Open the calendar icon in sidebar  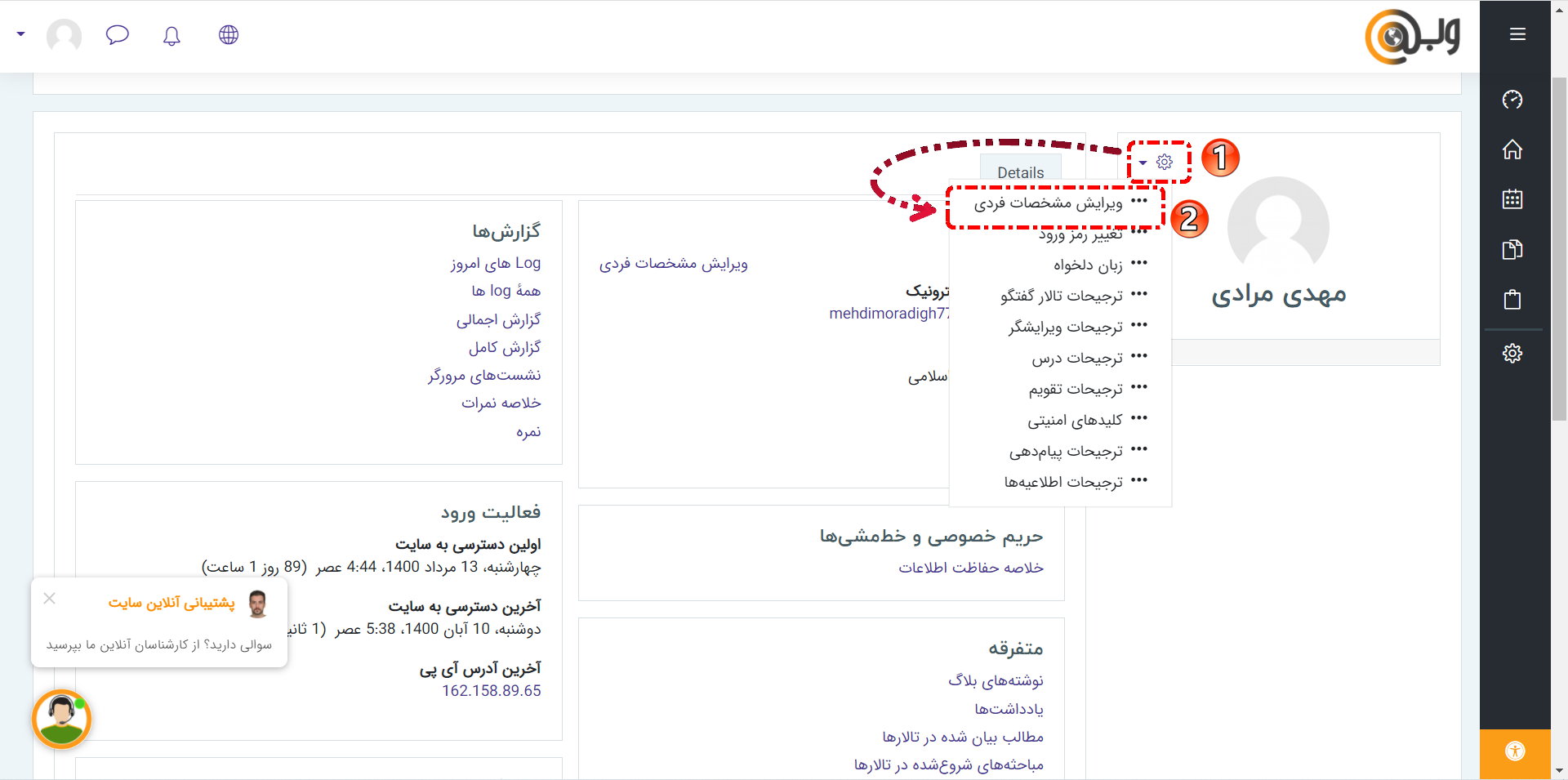tap(1512, 199)
